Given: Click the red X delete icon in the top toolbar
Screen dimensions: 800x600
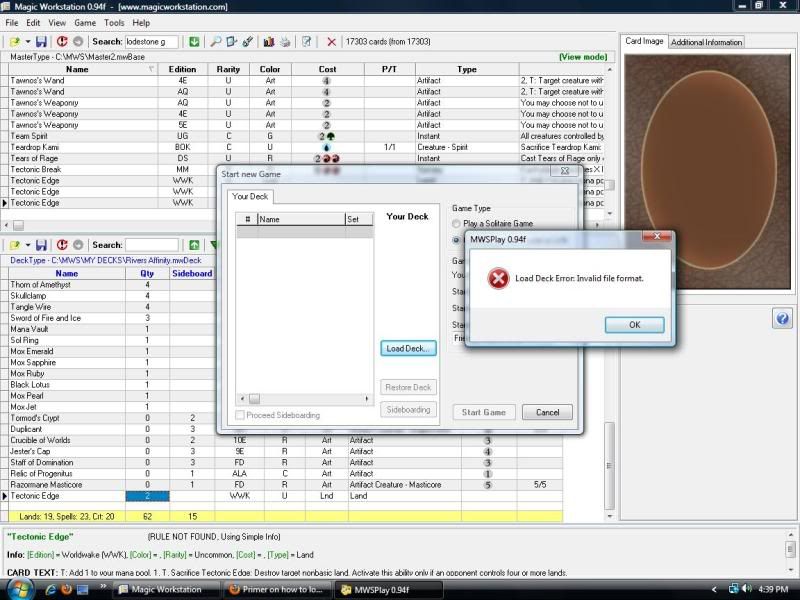Looking at the screenshot, I should [332, 42].
